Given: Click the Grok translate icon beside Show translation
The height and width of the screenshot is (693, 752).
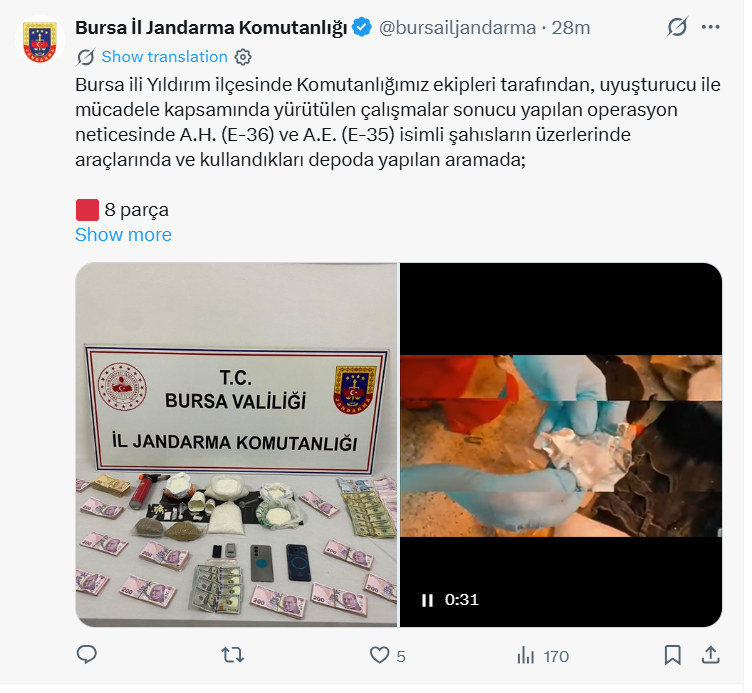Looking at the screenshot, I should point(86,57).
